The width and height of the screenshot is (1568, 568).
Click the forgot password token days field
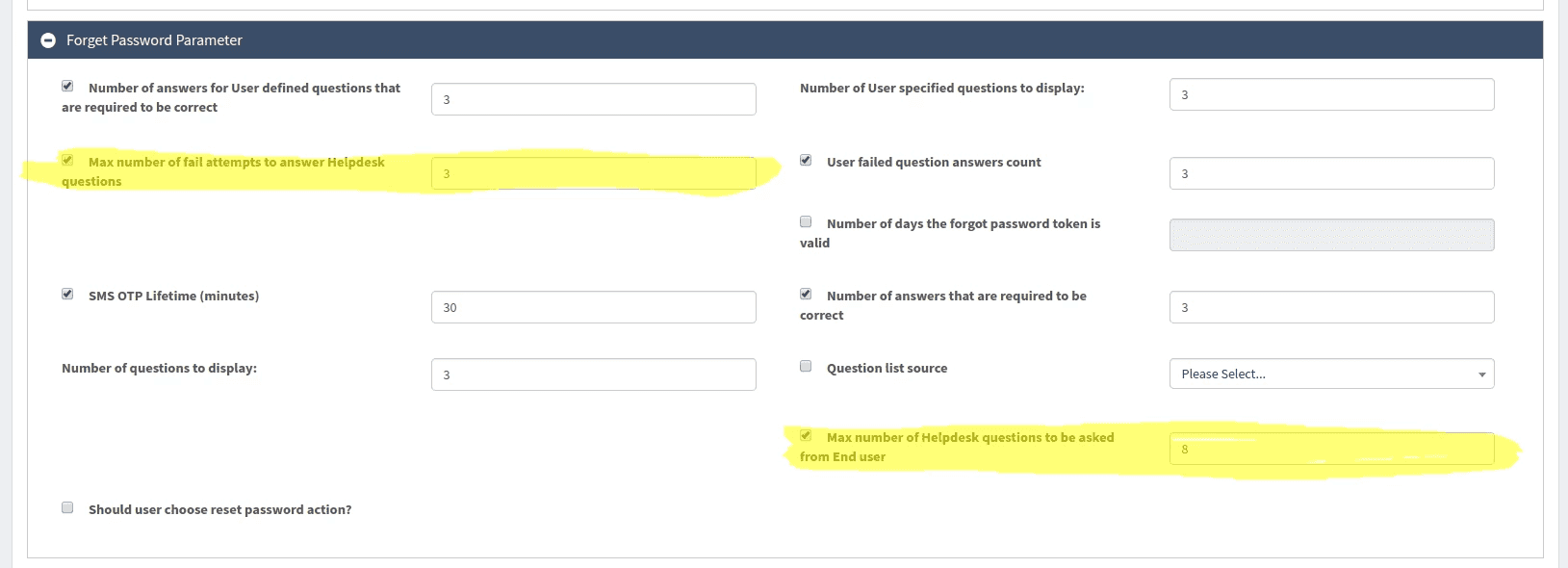1331,235
